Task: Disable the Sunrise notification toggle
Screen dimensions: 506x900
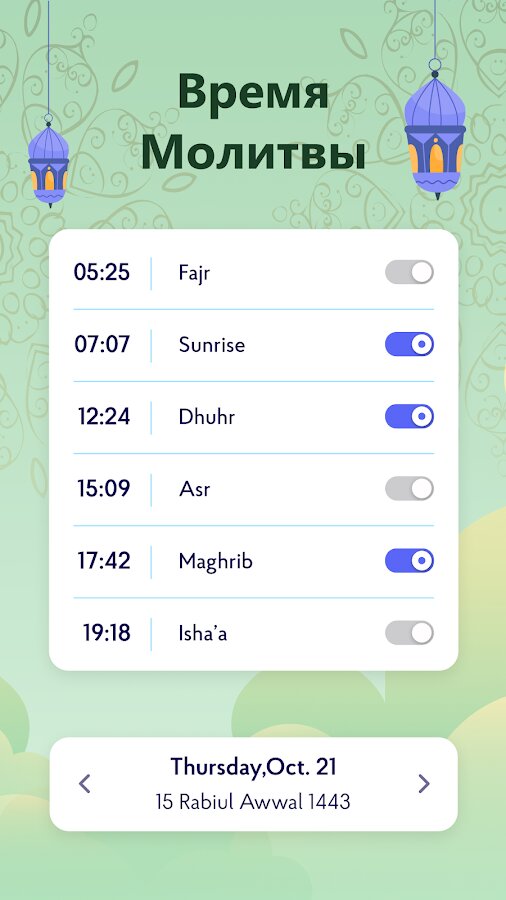Action: (409, 344)
